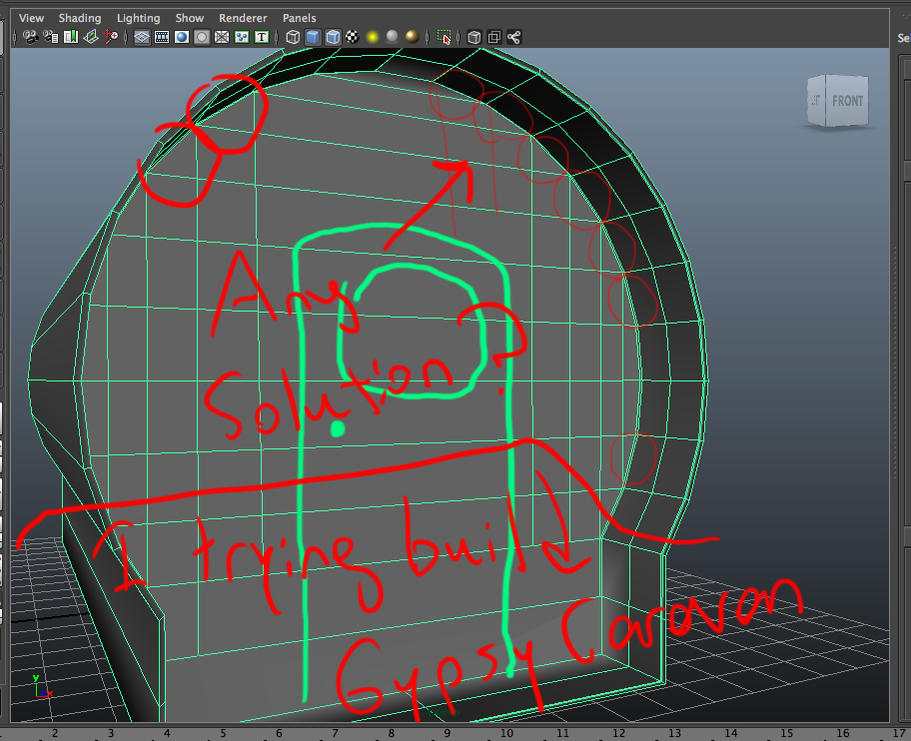
Task: Enable the Film Gate display icon
Action: (x=162, y=37)
